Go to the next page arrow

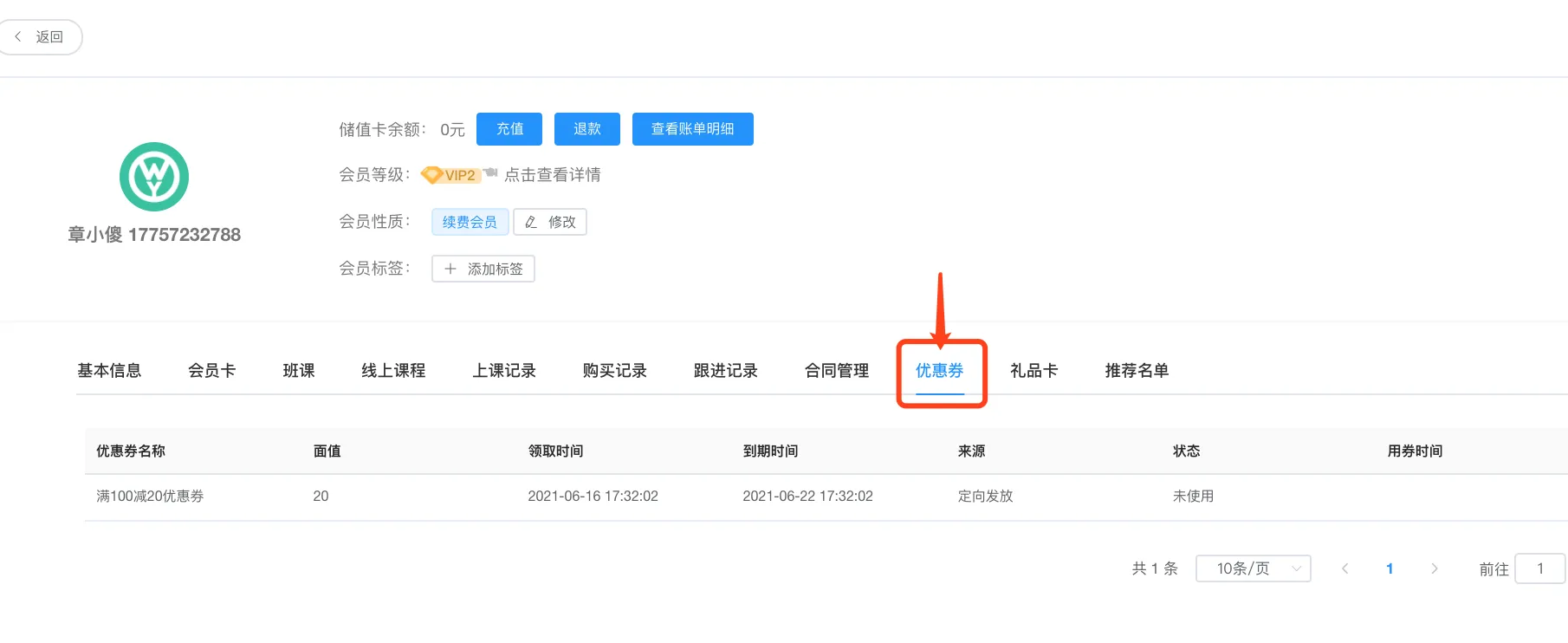[1434, 568]
